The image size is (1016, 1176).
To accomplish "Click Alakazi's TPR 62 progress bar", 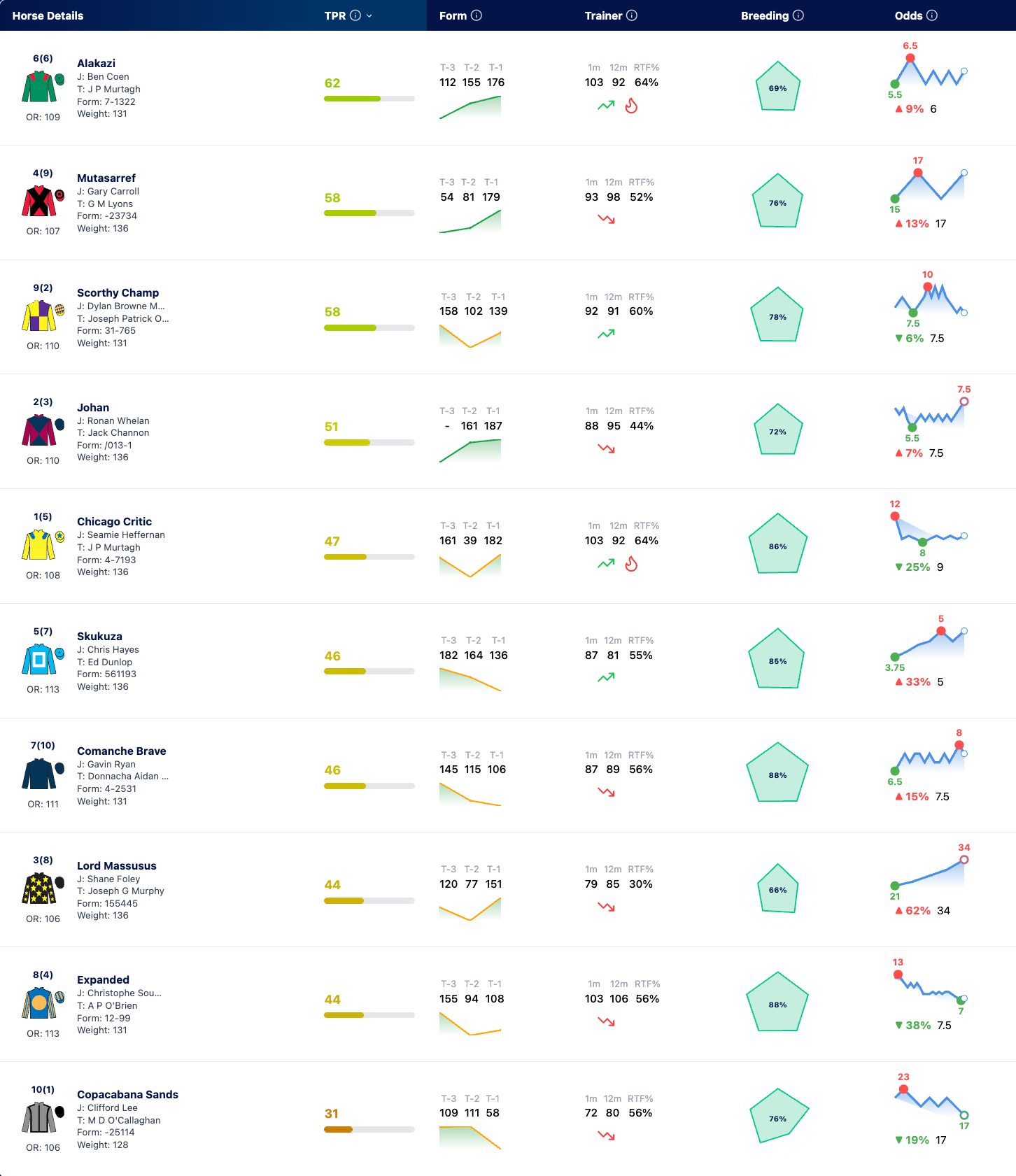I will pyautogui.click(x=369, y=99).
